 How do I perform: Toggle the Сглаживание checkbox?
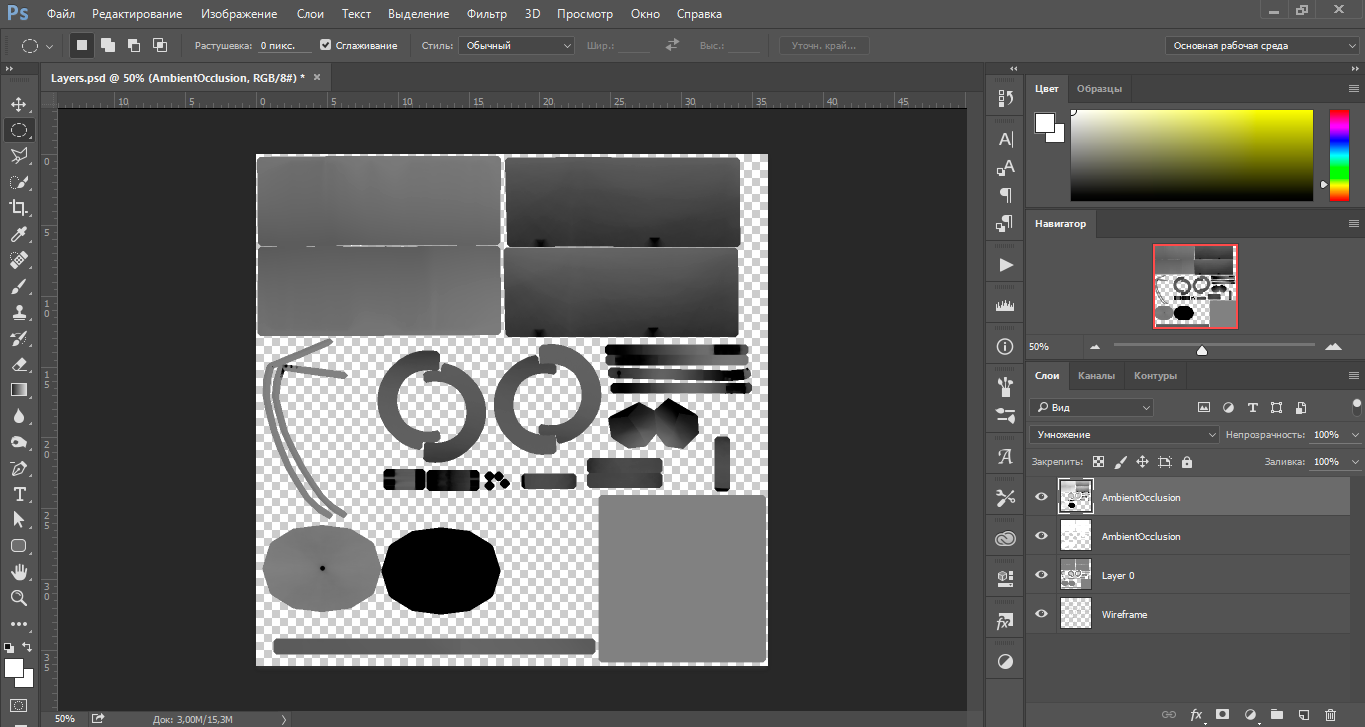326,45
